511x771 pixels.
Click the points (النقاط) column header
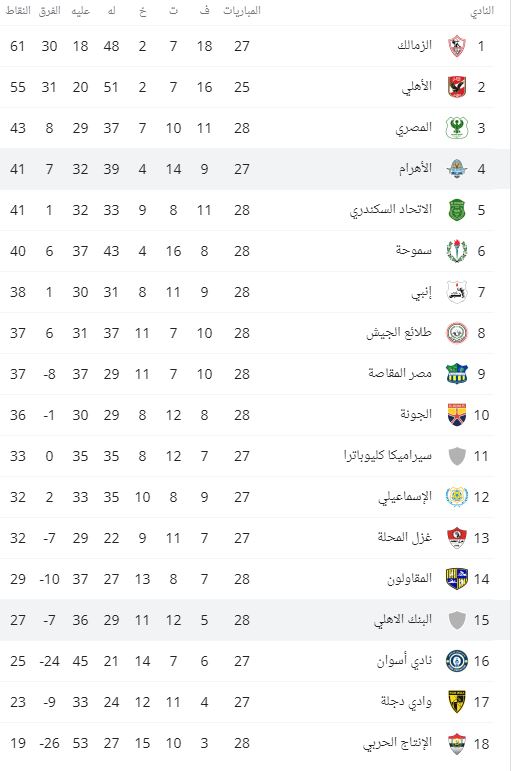pos(18,10)
